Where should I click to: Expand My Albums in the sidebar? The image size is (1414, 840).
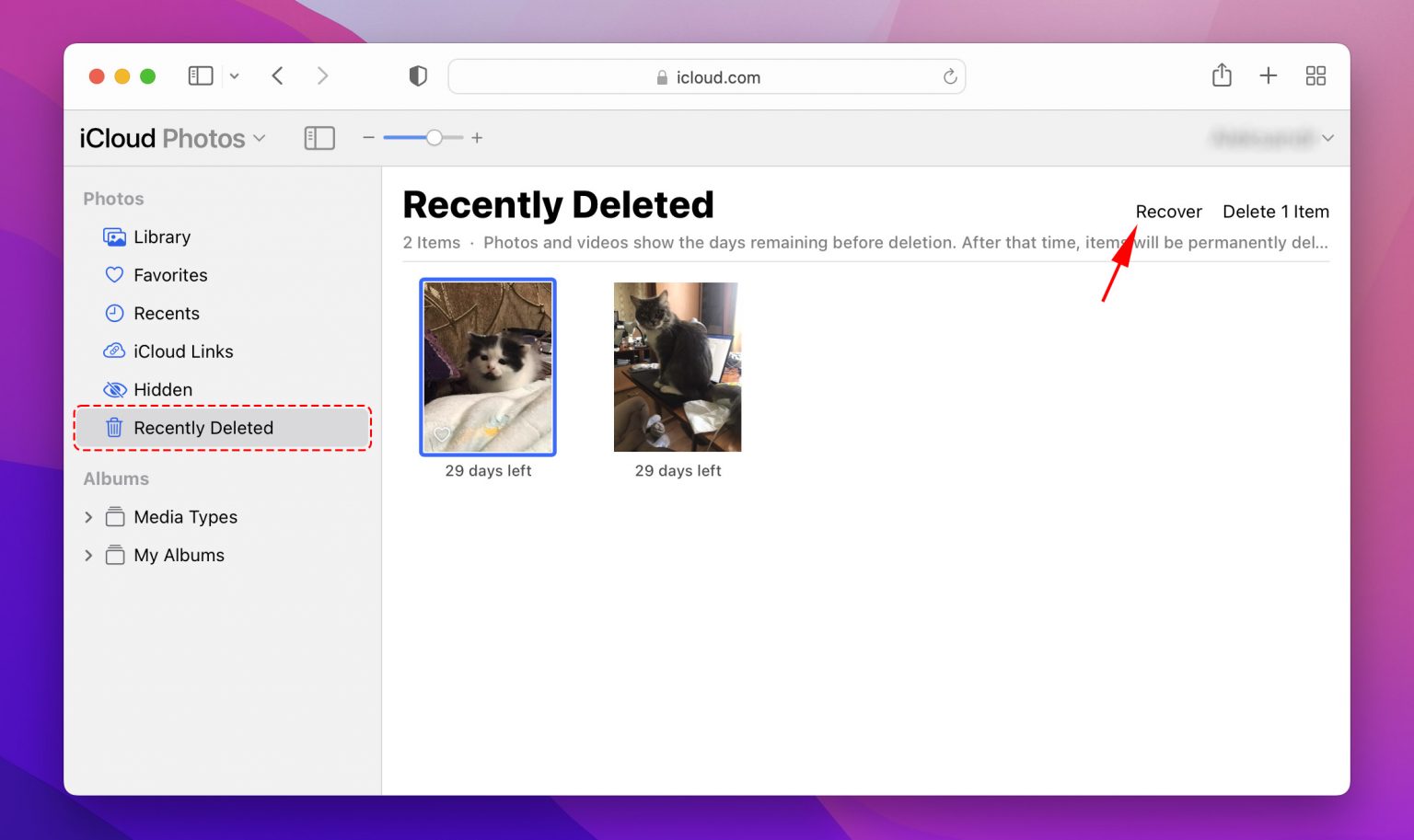tap(88, 555)
